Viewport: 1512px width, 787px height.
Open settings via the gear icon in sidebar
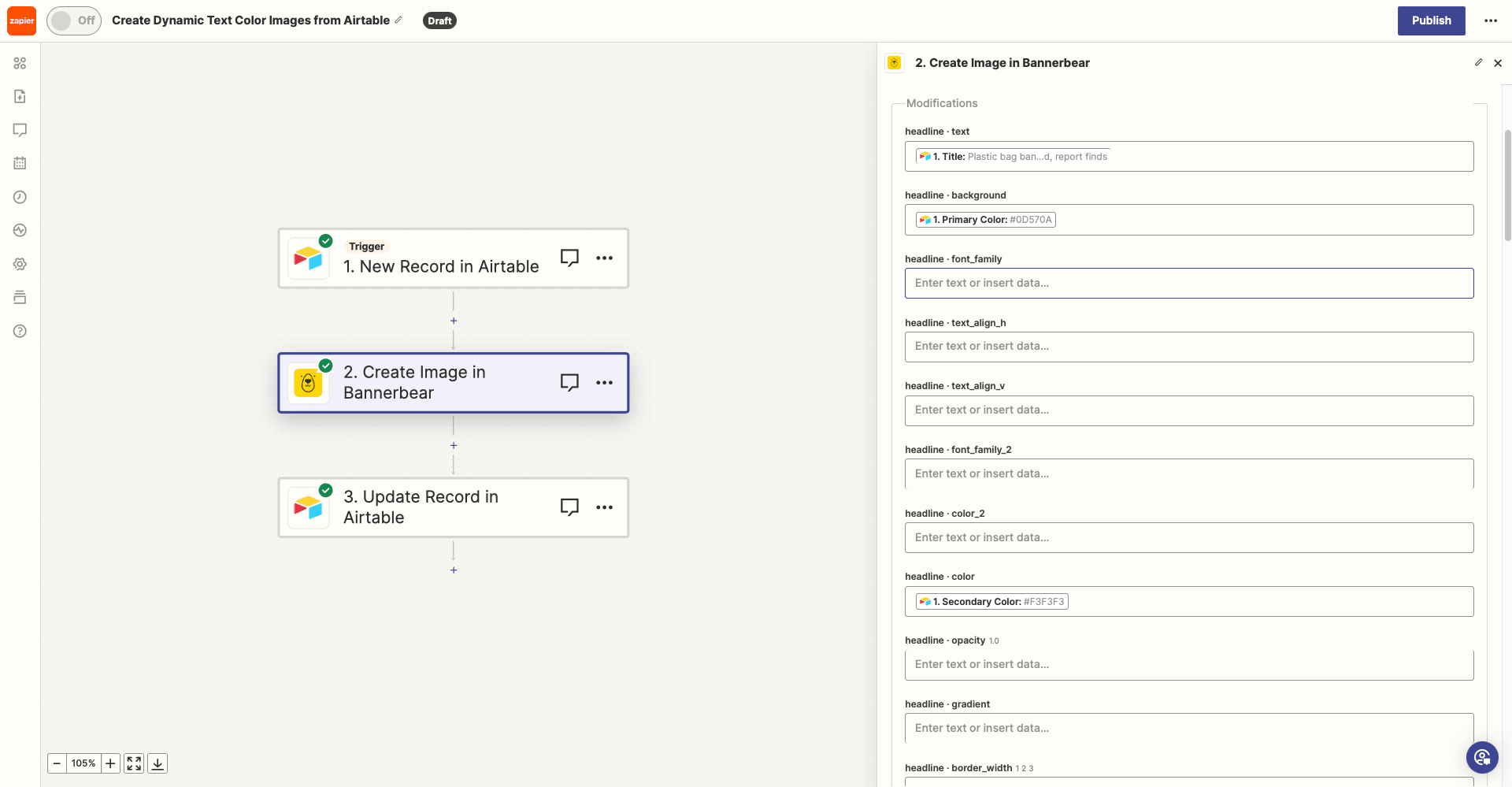20,264
